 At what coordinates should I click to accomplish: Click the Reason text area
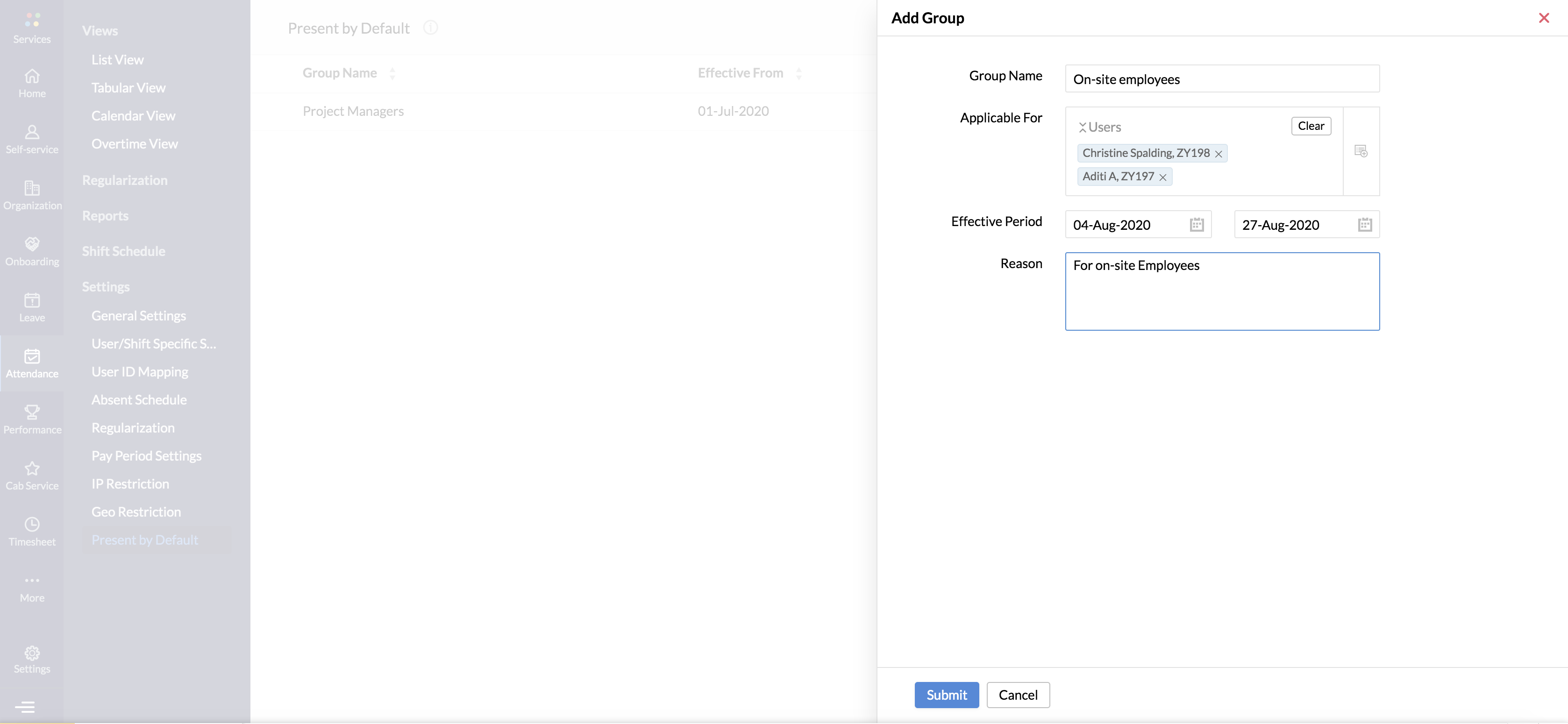point(1222,292)
